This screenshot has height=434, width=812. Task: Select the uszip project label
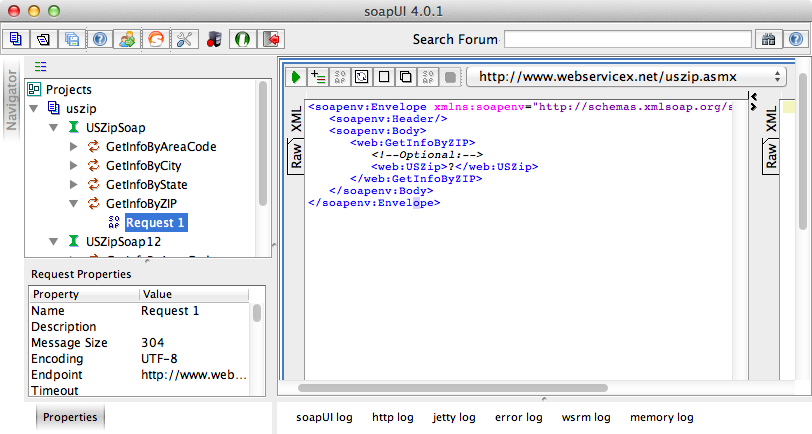81,109
